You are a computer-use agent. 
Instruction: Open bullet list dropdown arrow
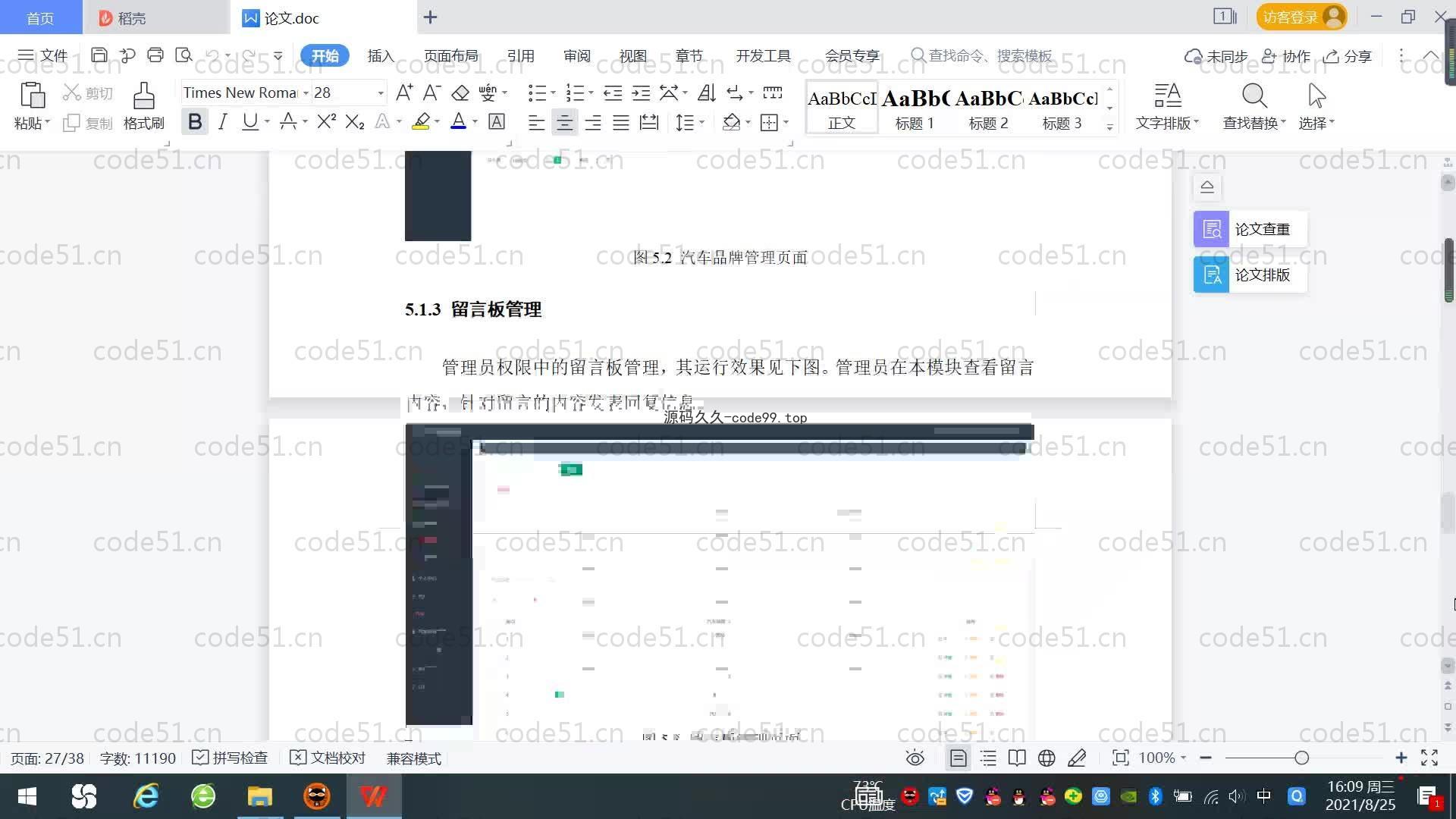[x=553, y=93]
